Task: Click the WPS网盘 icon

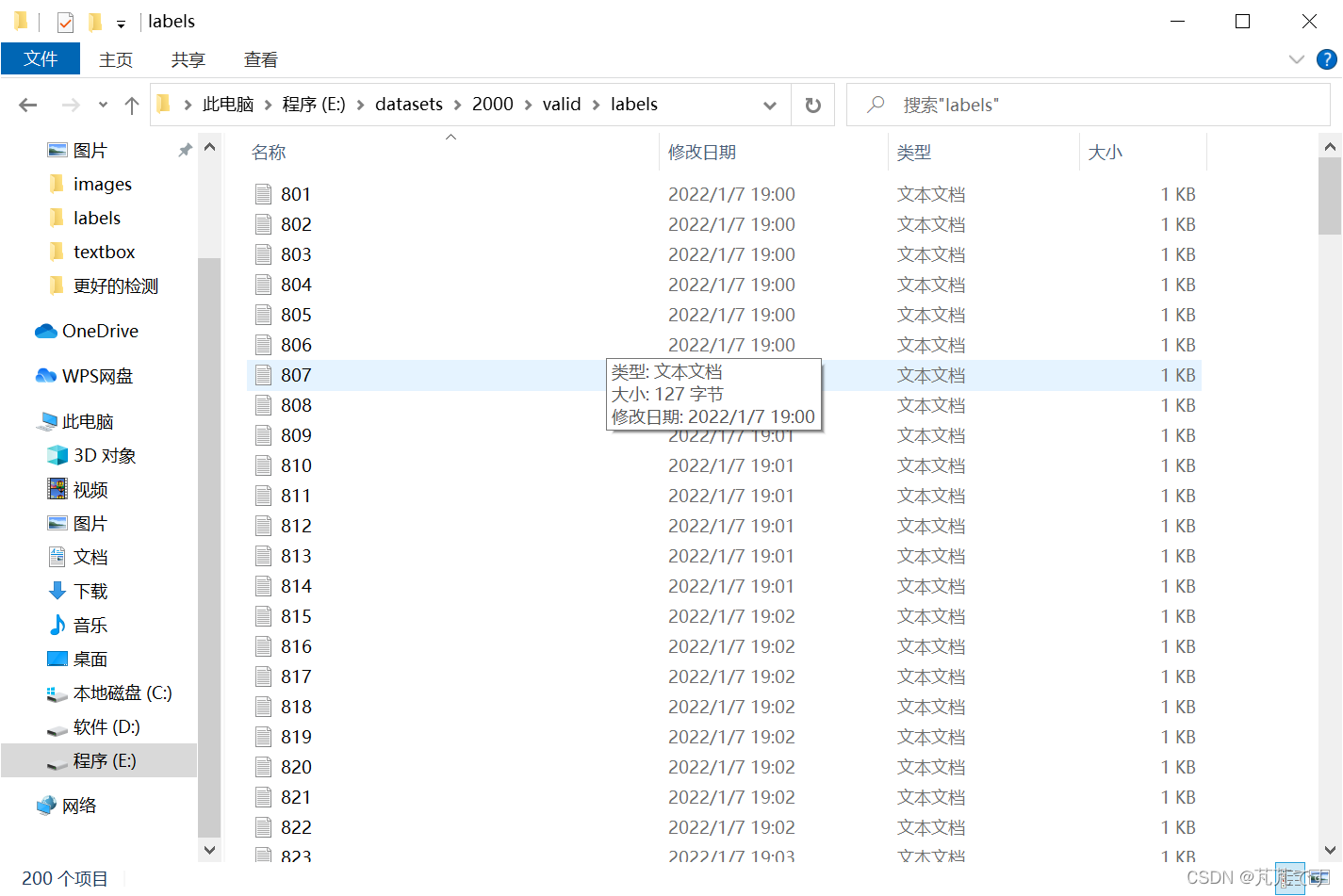Action: pyautogui.click(x=46, y=377)
